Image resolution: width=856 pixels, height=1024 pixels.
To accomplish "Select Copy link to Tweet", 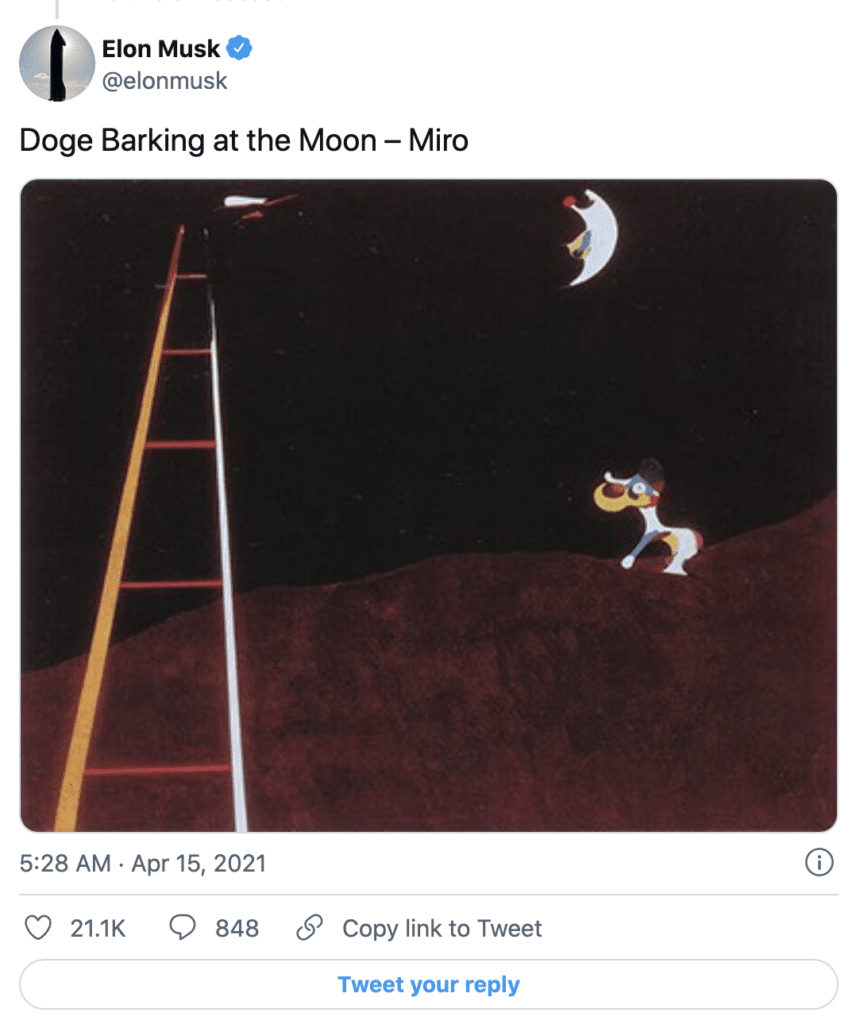I will (442, 928).
